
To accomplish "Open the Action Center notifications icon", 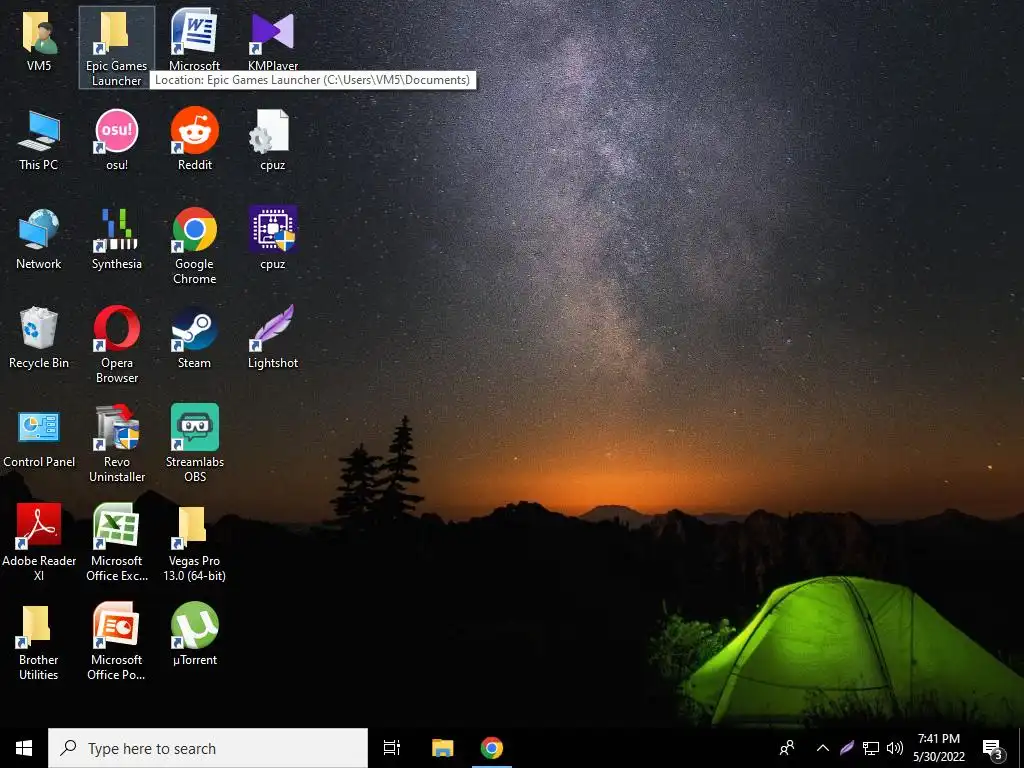I will click(x=993, y=749).
